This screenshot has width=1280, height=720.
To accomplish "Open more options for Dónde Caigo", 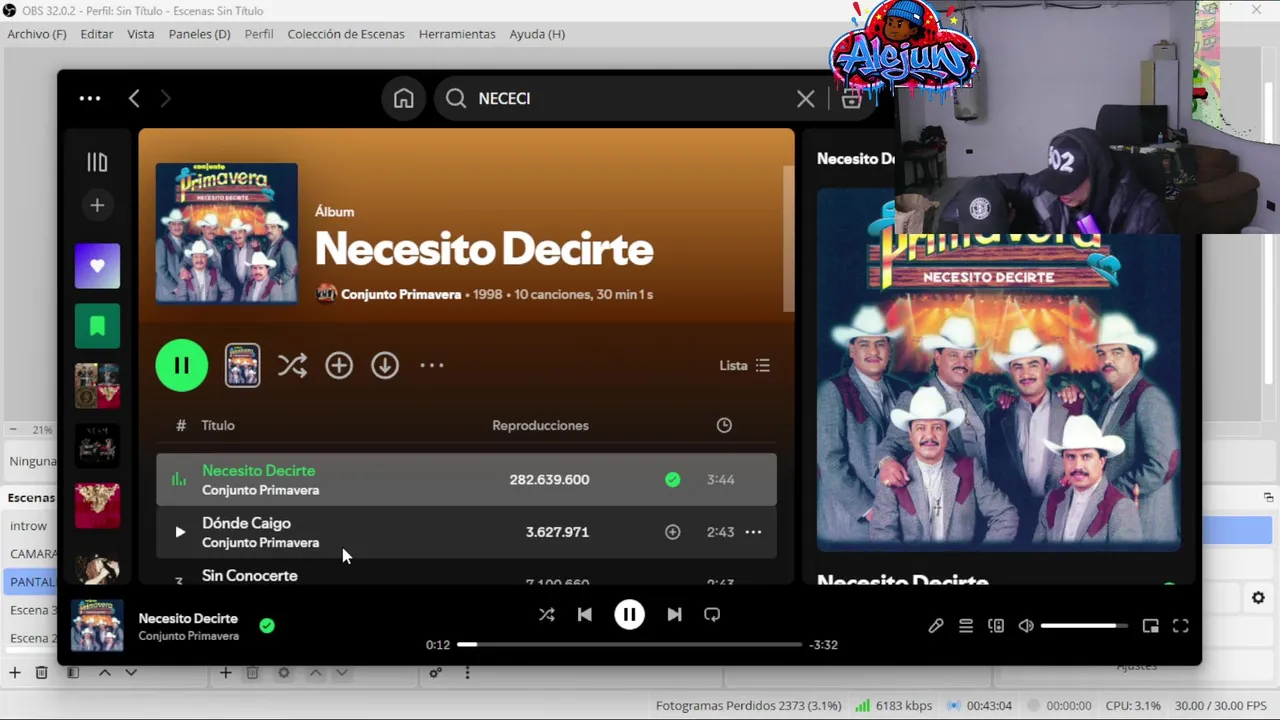I will pos(754,532).
